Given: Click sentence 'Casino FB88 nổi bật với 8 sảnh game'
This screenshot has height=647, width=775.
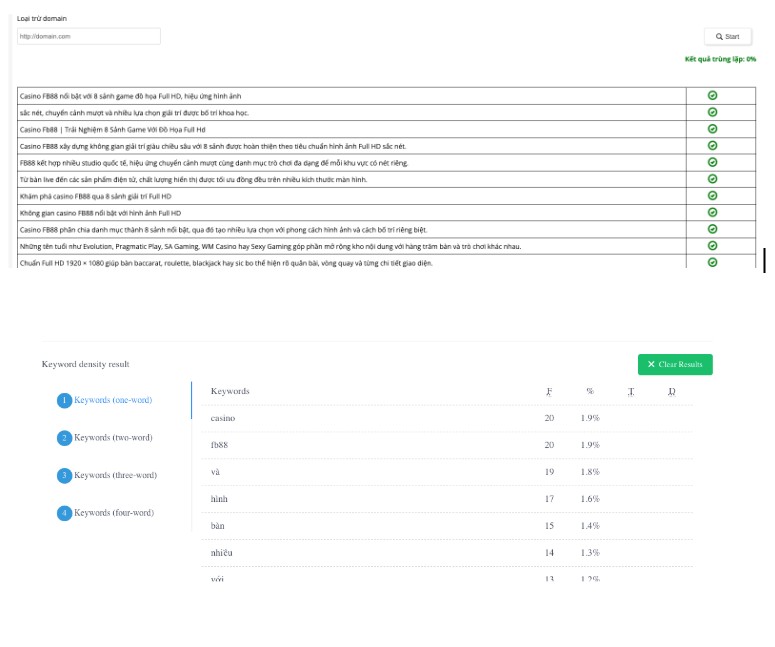Looking at the screenshot, I should pos(130,96).
